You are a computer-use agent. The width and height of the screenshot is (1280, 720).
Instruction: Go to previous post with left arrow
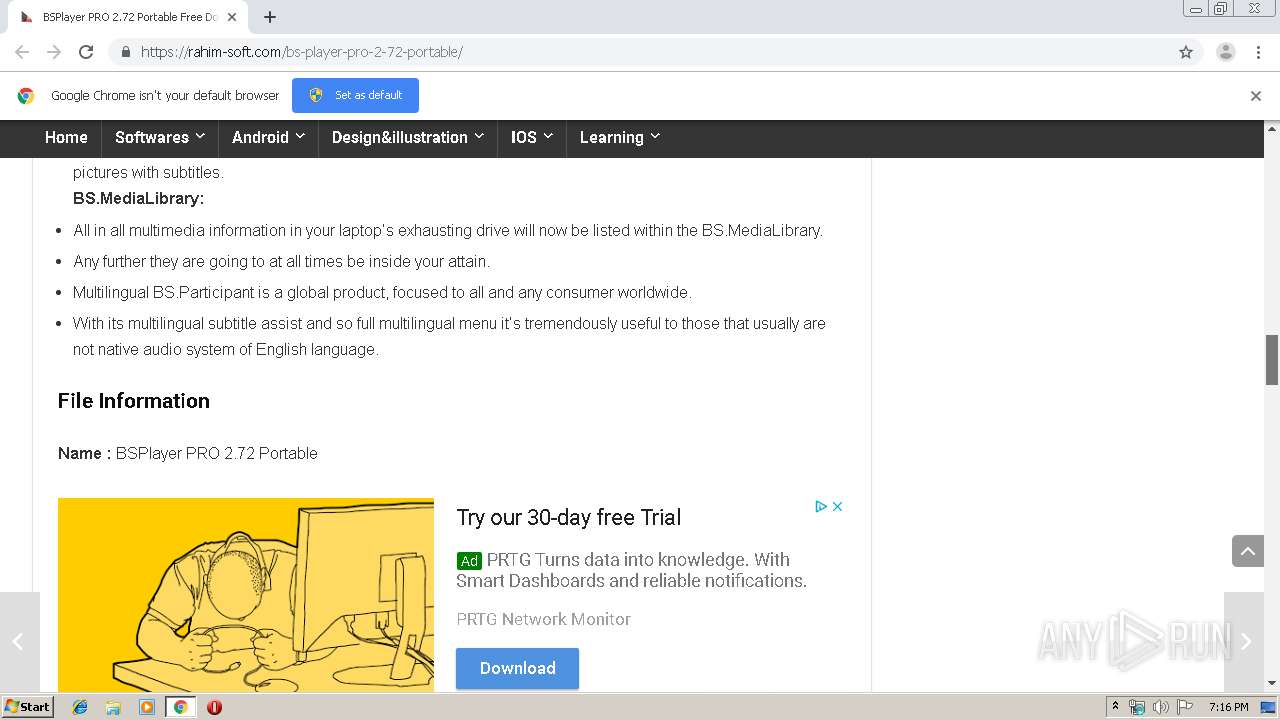(19, 642)
